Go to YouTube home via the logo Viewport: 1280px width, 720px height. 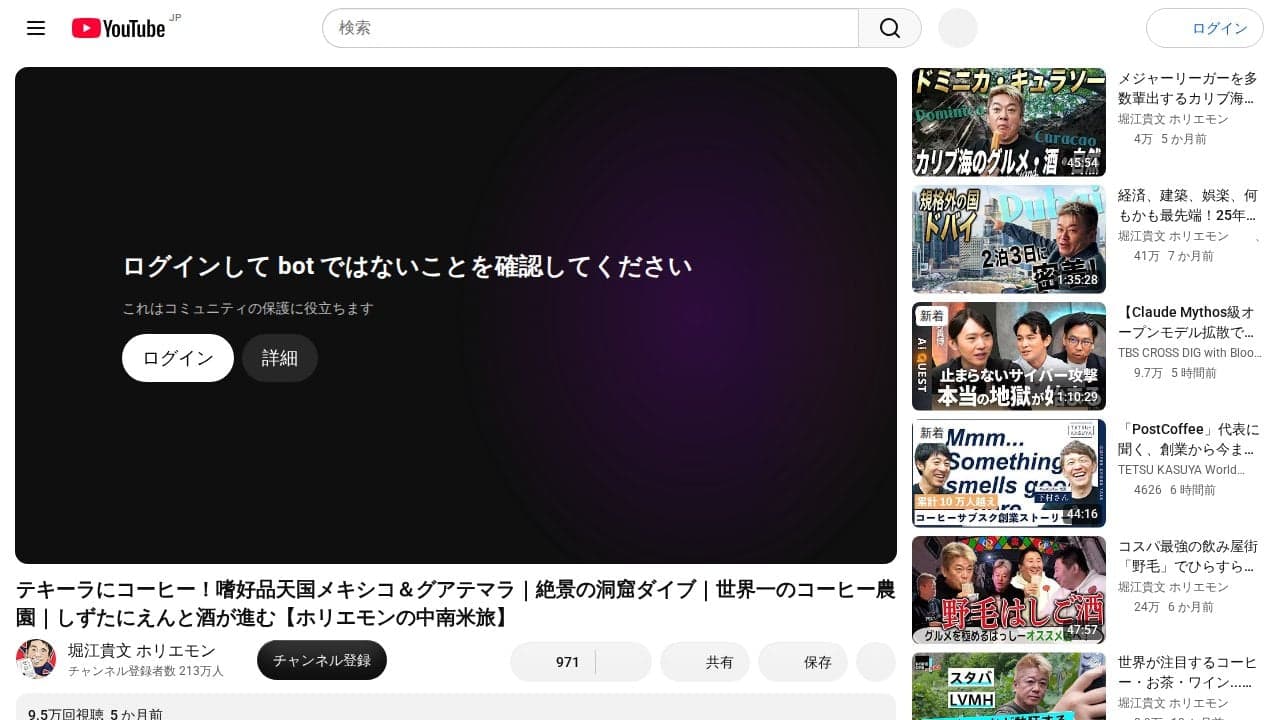[118, 28]
